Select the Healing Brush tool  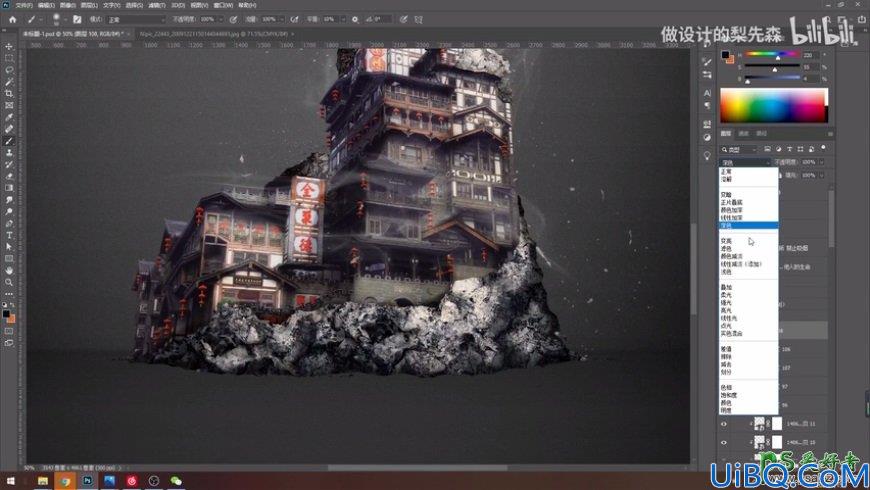click(x=9, y=129)
